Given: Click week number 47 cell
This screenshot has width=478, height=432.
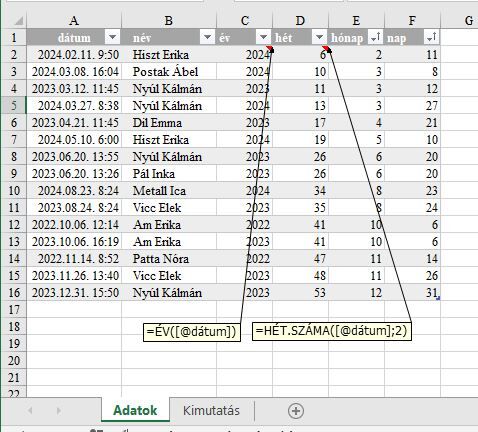Looking at the screenshot, I should point(300,258).
